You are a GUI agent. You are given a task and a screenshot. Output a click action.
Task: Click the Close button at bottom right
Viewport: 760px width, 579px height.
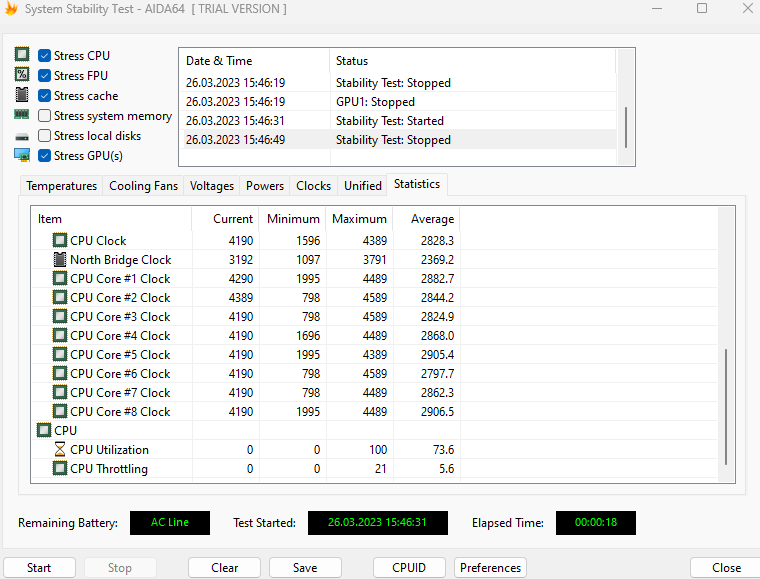[726, 567]
